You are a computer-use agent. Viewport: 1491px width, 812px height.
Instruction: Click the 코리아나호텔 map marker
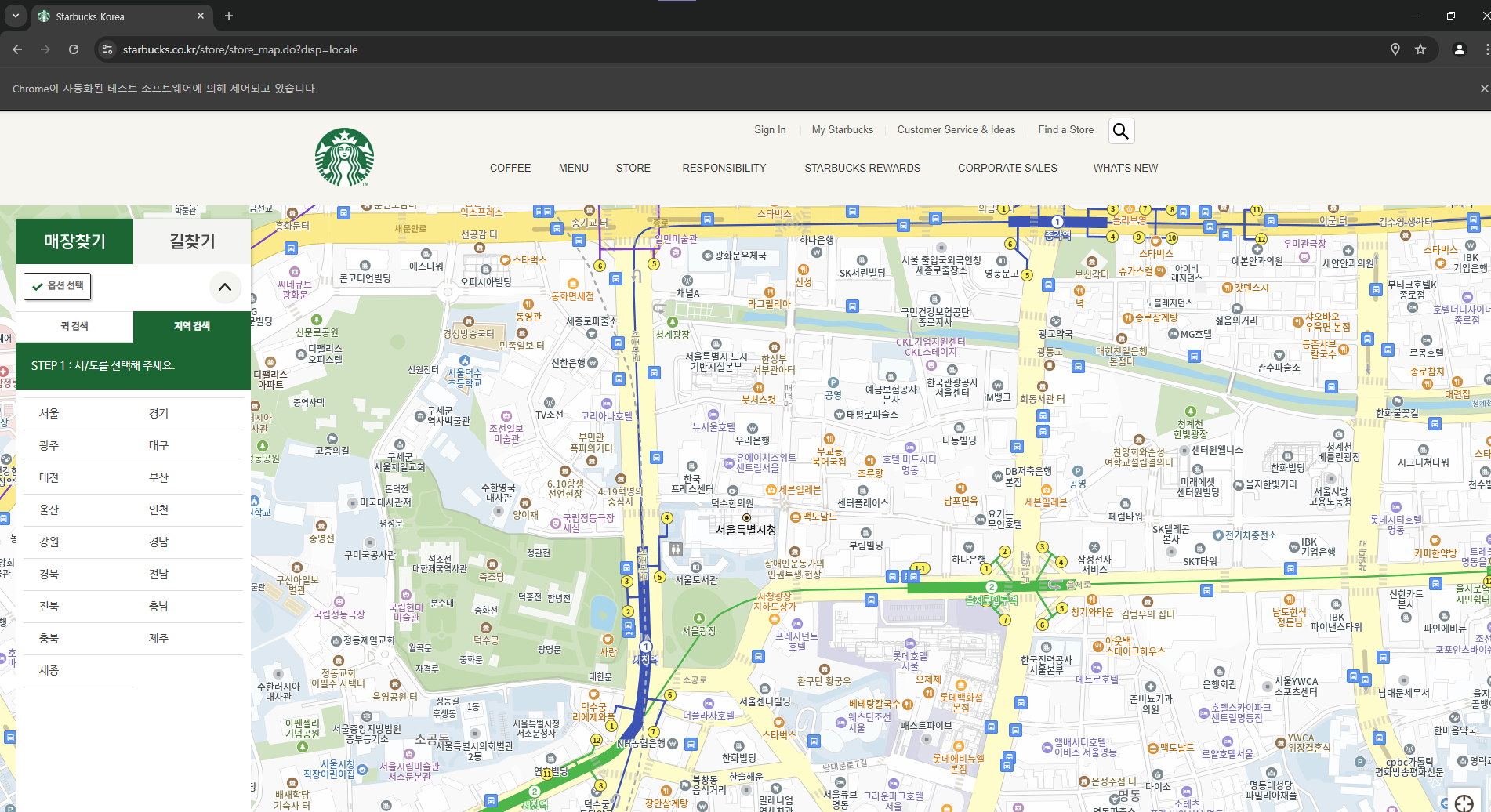point(607,404)
